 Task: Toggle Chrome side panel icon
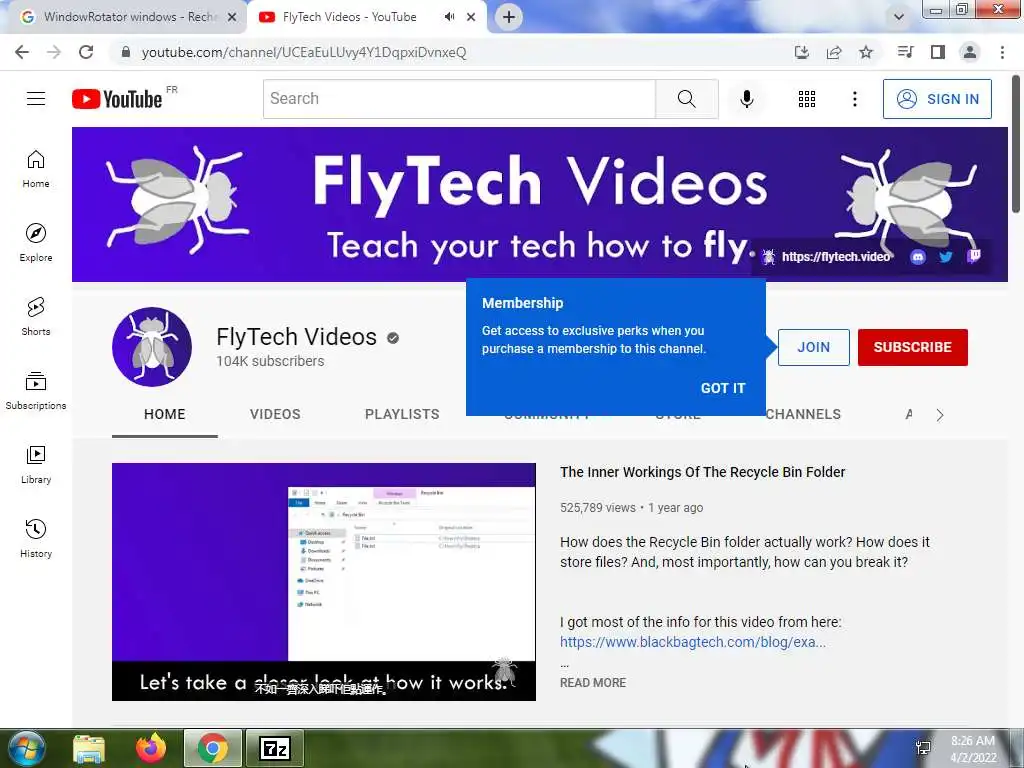[938, 52]
